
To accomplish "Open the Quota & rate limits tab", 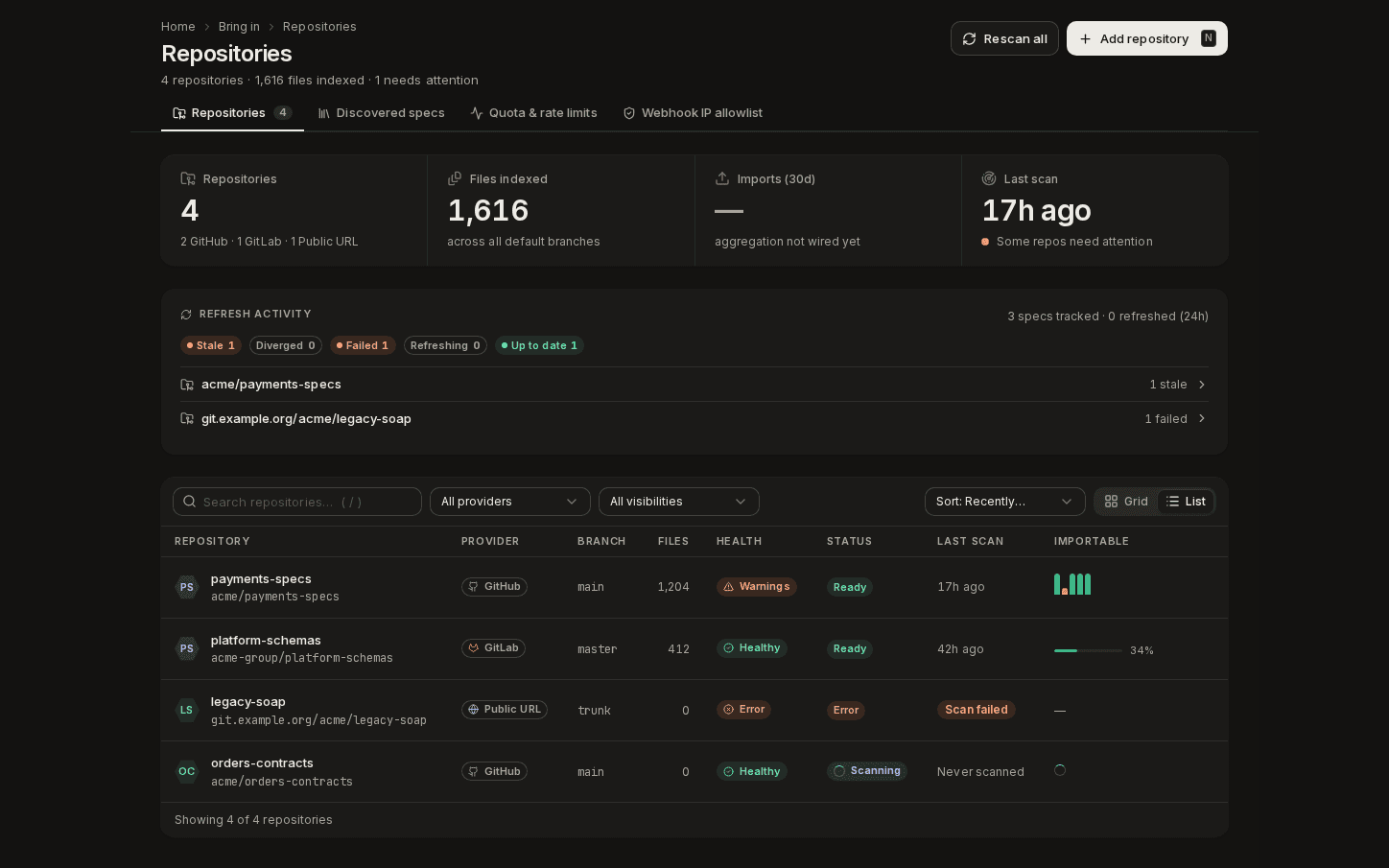I will pyautogui.click(x=533, y=113).
